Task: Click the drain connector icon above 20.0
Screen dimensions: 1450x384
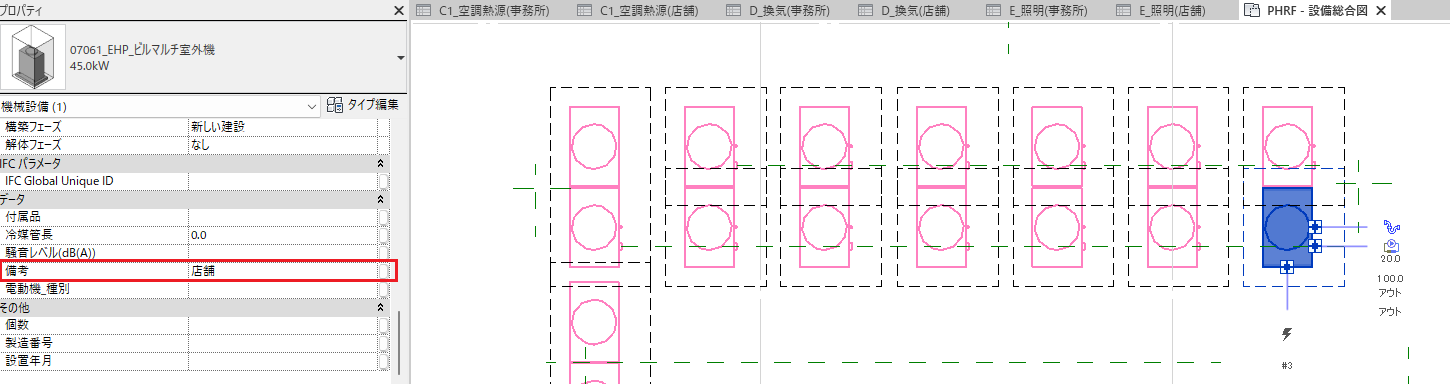Action: point(1390,245)
